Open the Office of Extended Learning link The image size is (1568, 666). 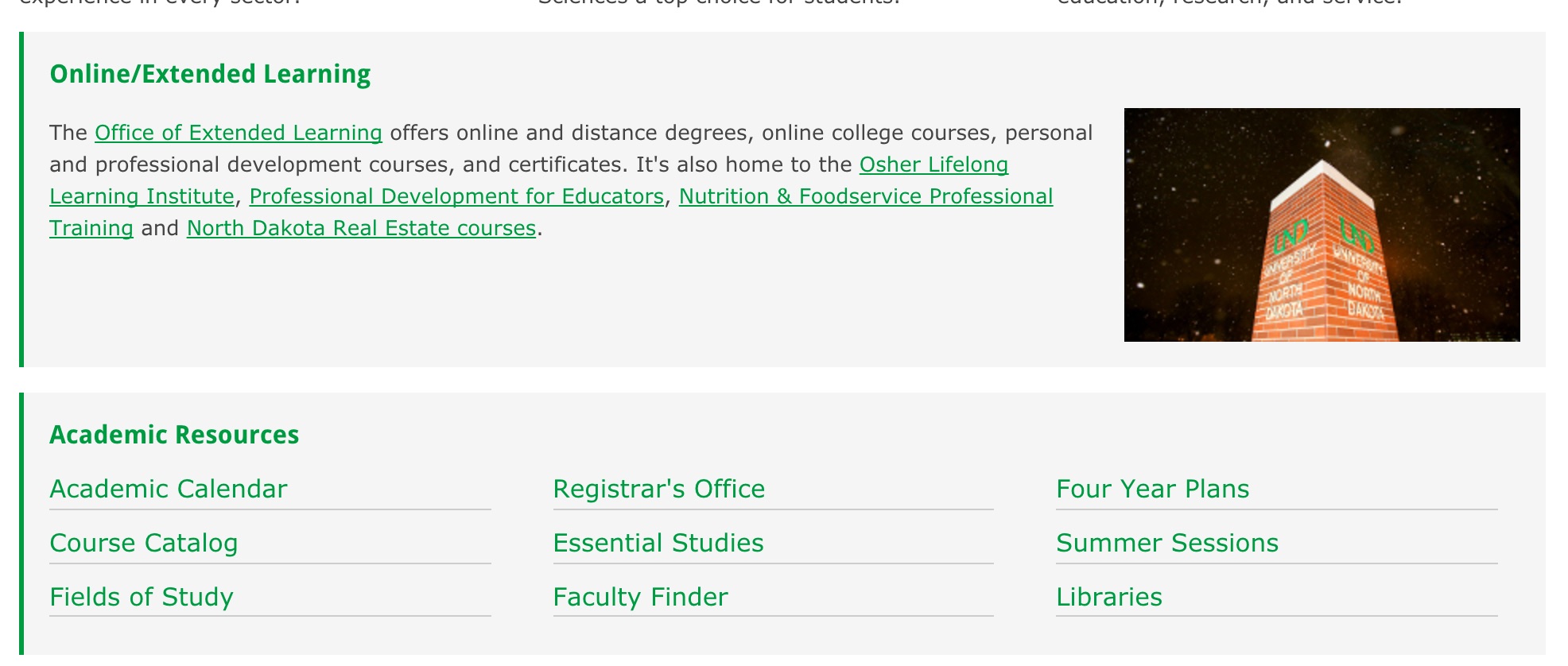(238, 133)
